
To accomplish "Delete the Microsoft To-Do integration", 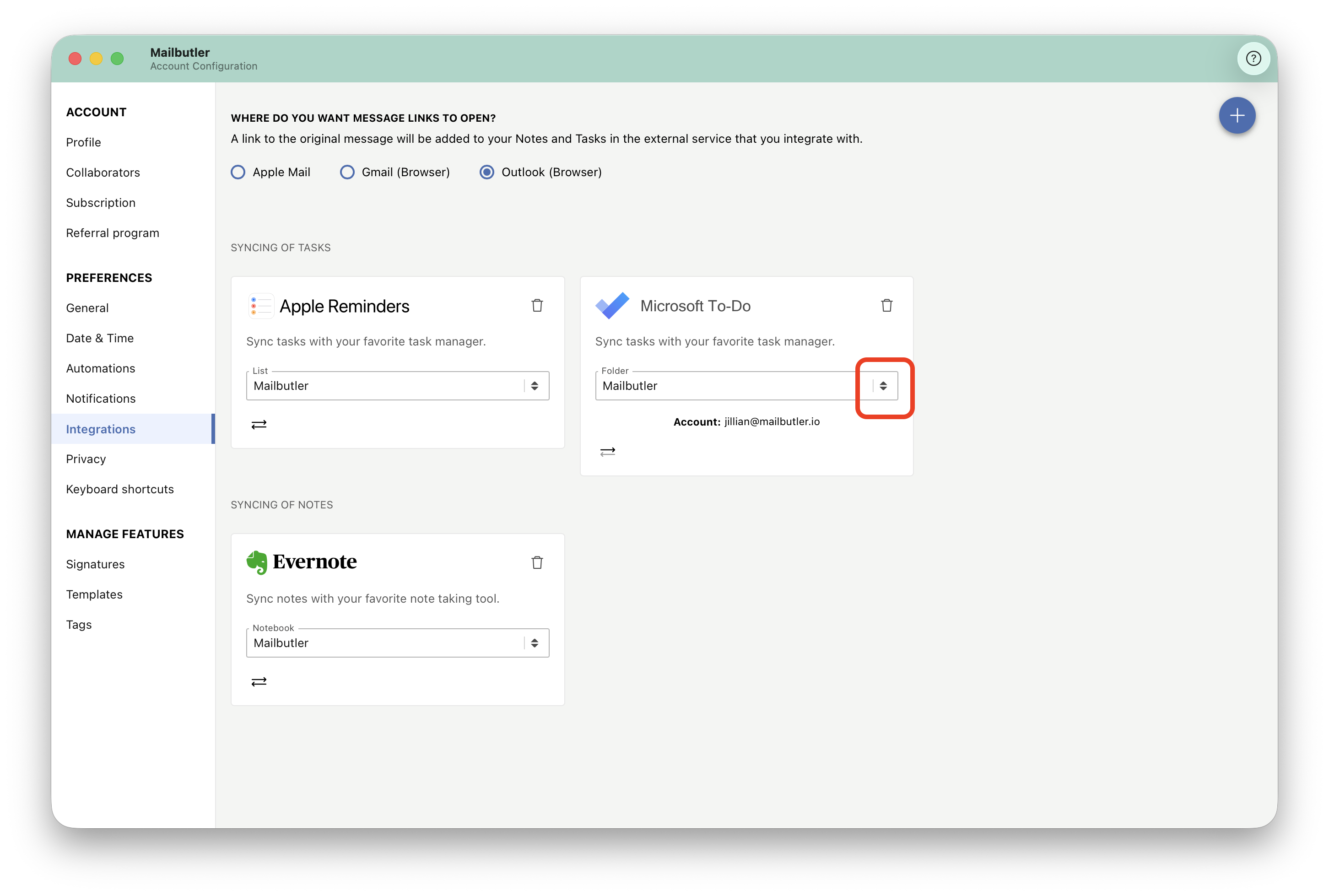I will (x=886, y=306).
